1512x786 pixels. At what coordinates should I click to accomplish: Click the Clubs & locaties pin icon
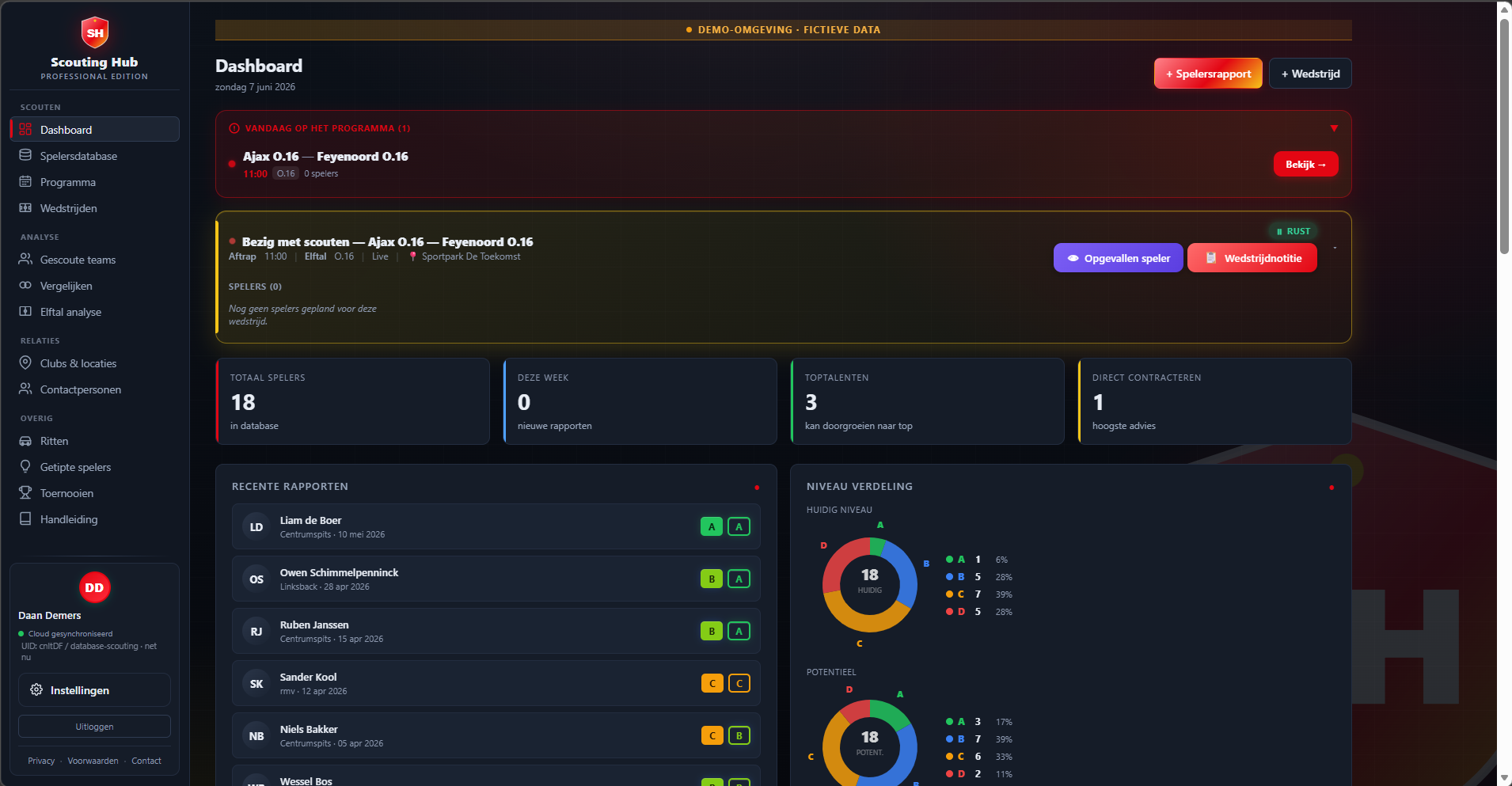point(25,363)
